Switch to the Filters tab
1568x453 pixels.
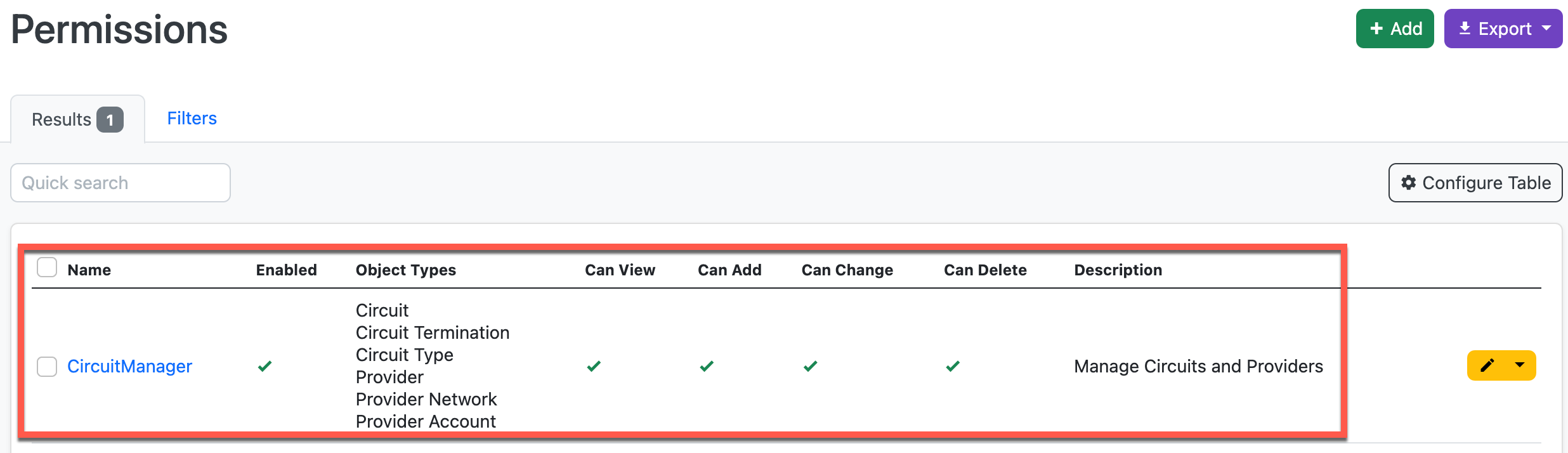click(x=192, y=119)
